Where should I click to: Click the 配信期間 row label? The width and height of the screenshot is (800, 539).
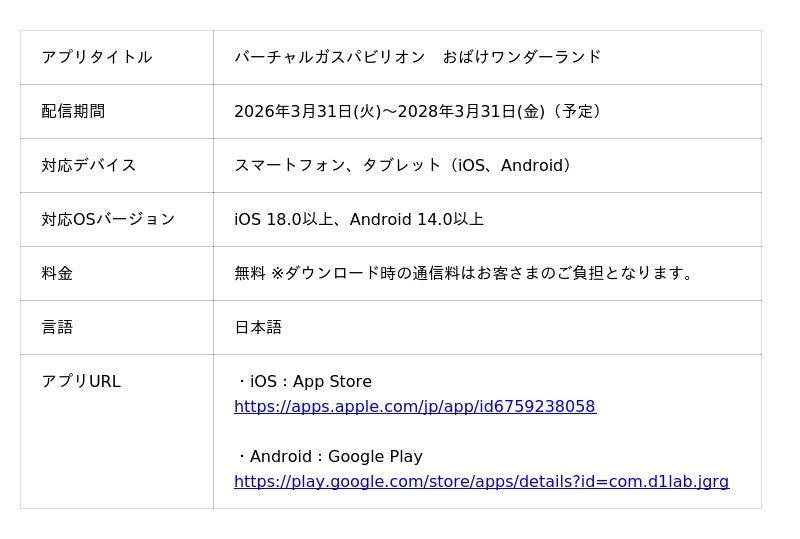click(x=73, y=111)
